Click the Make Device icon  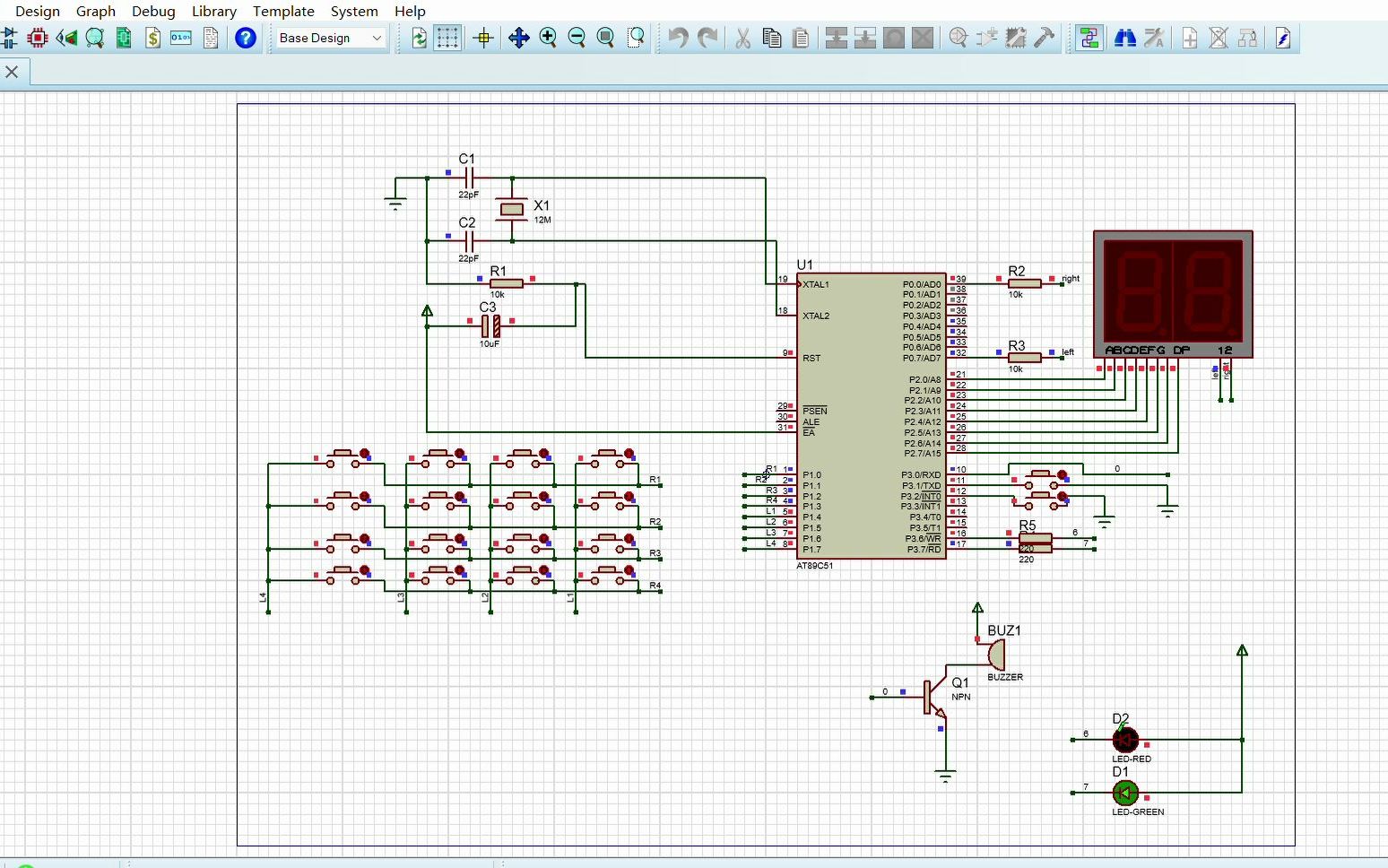pos(987,38)
